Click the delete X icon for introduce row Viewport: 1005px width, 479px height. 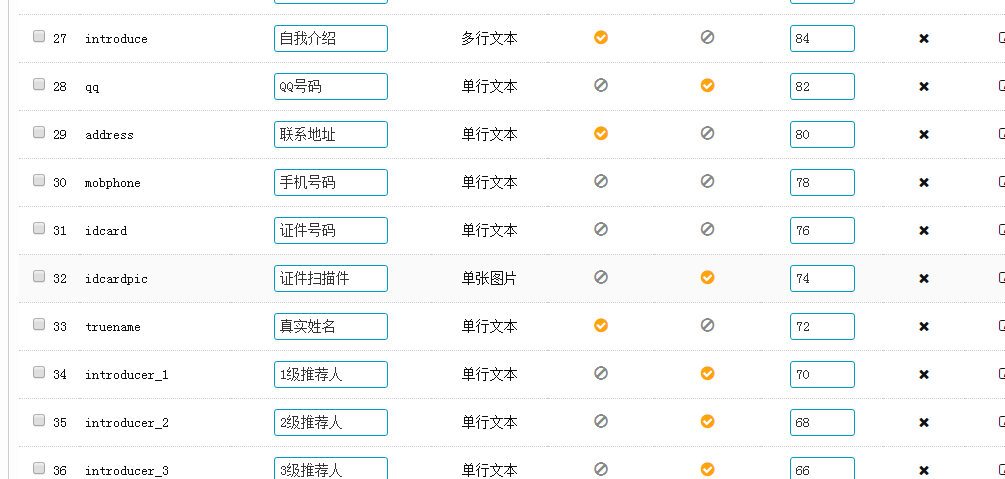point(924,39)
